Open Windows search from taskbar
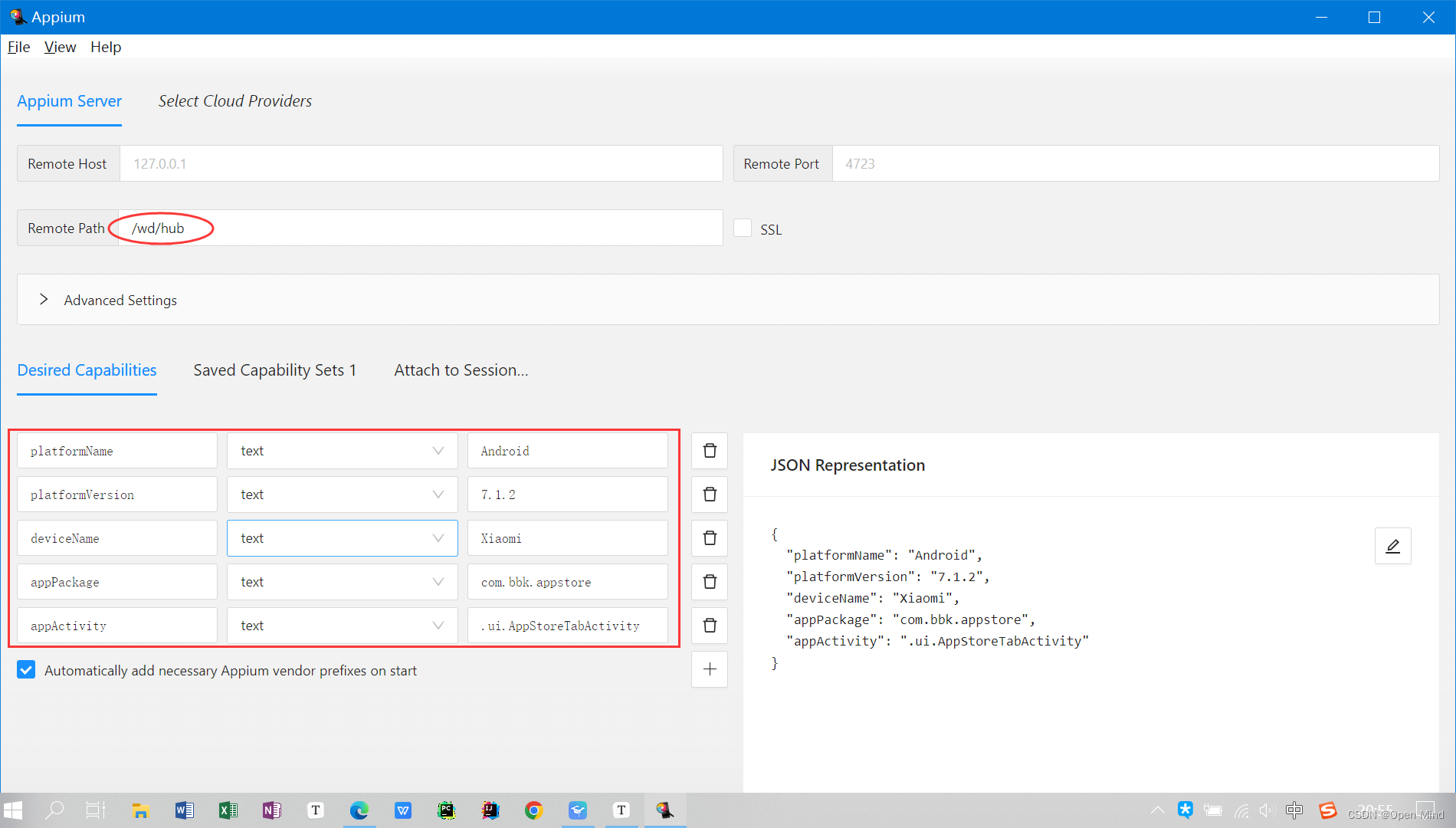 coord(54,810)
